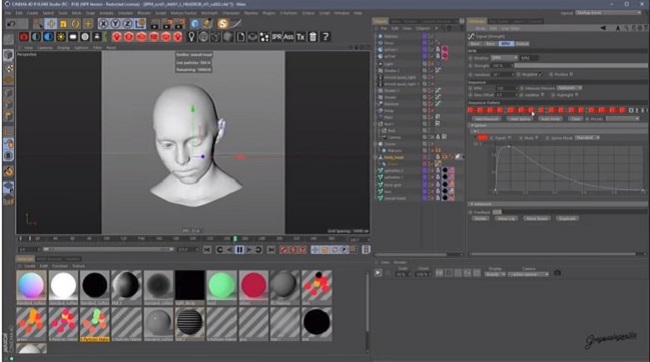Pause the animation playback
650x362 pixels.
coord(240,250)
